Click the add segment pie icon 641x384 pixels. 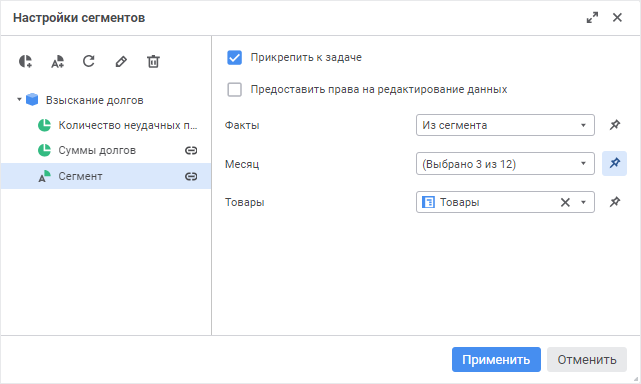[x=26, y=61]
